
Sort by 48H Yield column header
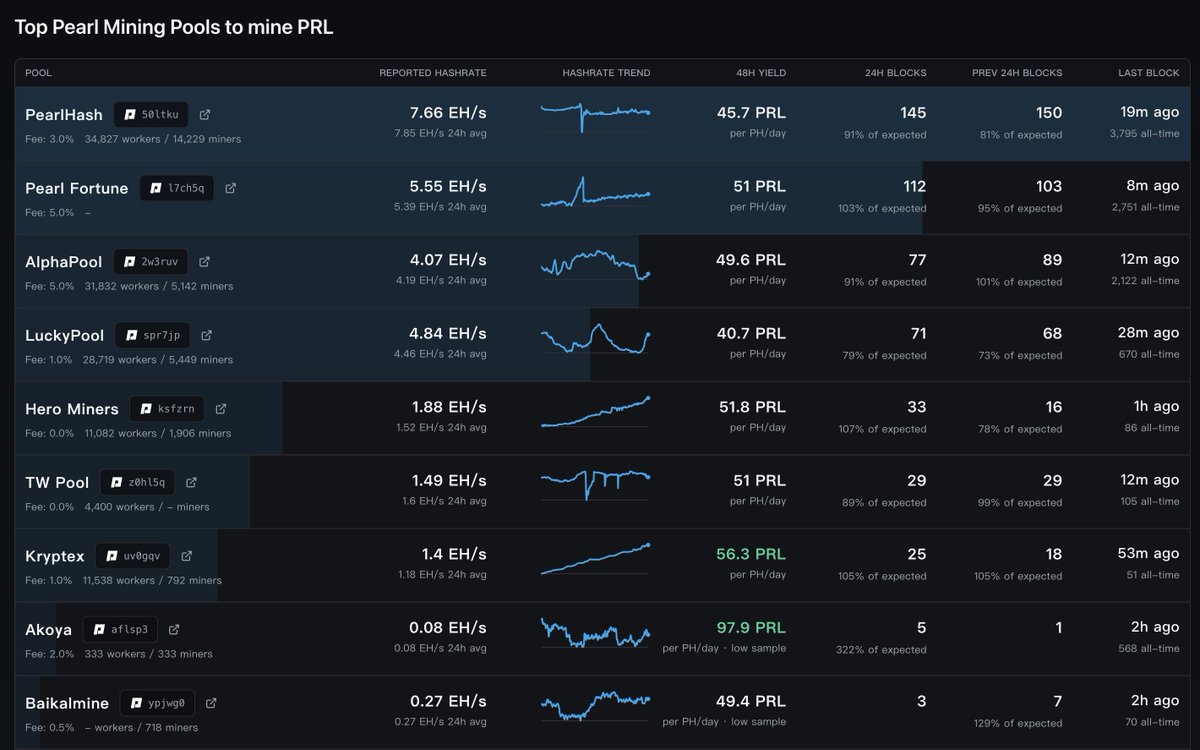pos(759,73)
